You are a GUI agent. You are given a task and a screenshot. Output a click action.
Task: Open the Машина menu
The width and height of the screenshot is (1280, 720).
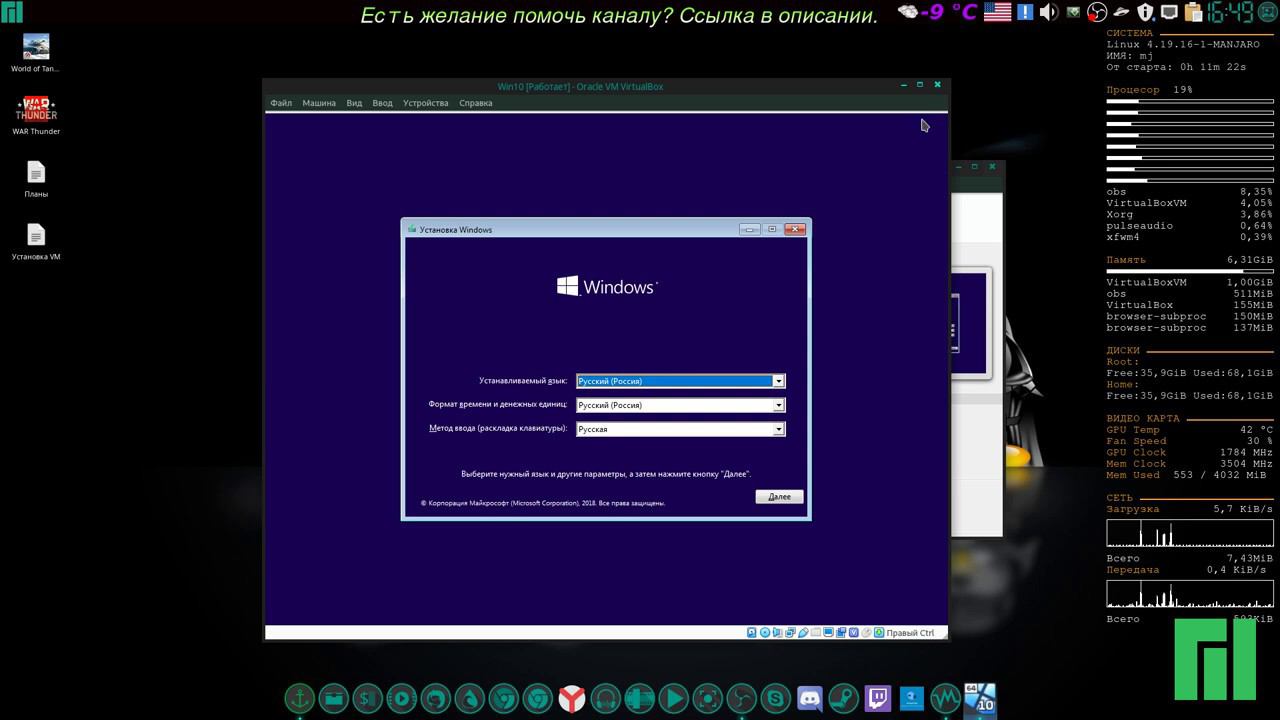[x=319, y=103]
